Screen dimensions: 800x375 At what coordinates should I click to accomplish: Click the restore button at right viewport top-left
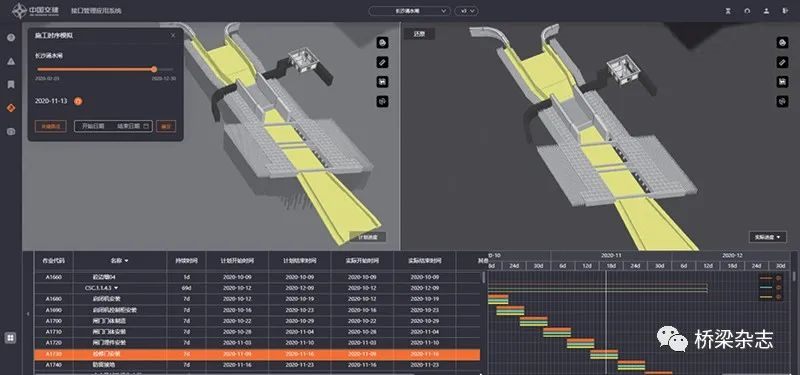tap(419, 34)
